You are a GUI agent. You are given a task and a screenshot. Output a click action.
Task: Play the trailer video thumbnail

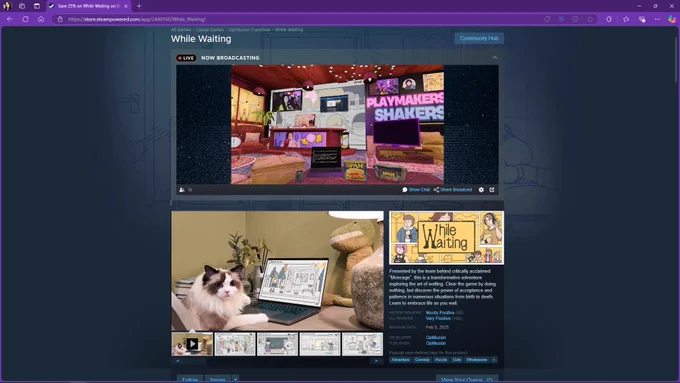pyautogui.click(x=192, y=344)
